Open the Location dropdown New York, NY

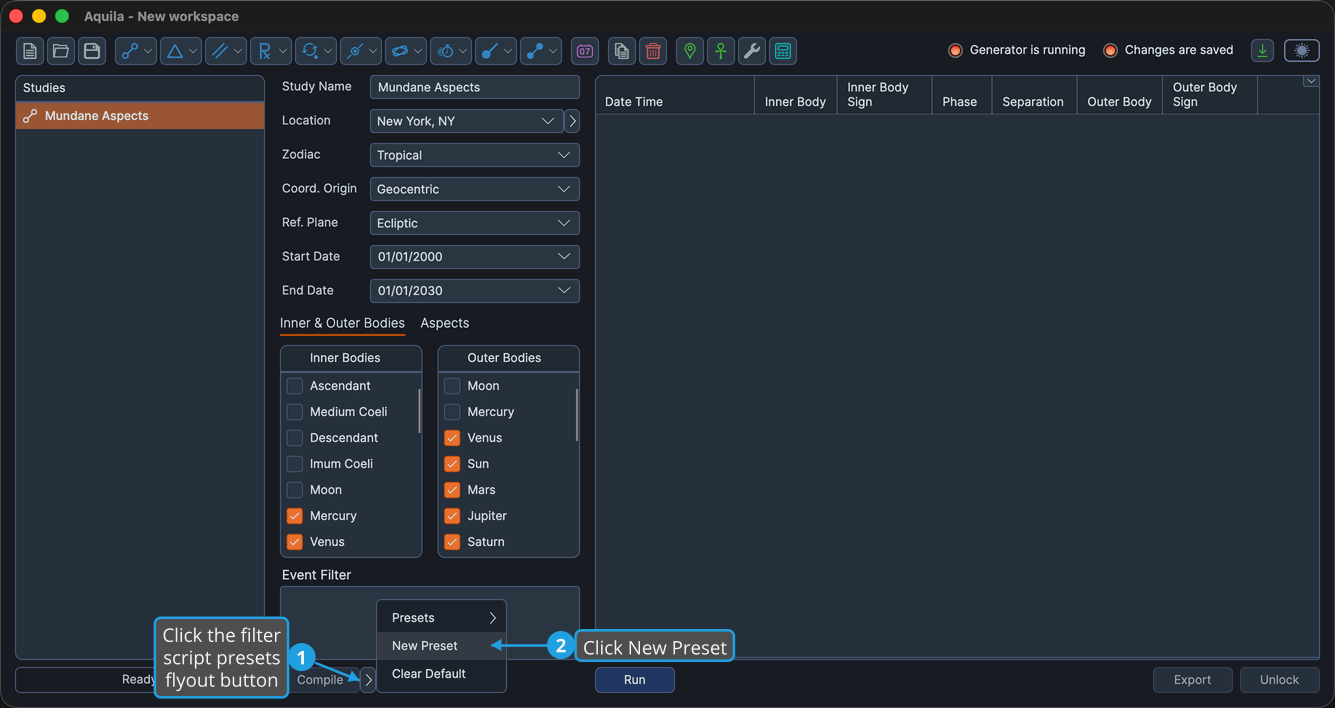[x=466, y=121]
